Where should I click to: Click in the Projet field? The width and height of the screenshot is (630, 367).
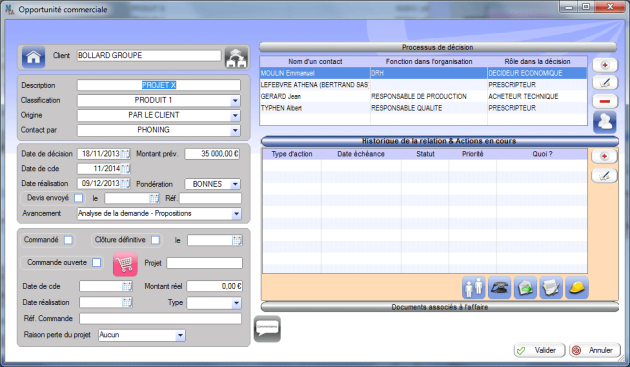[x=205, y=263]
